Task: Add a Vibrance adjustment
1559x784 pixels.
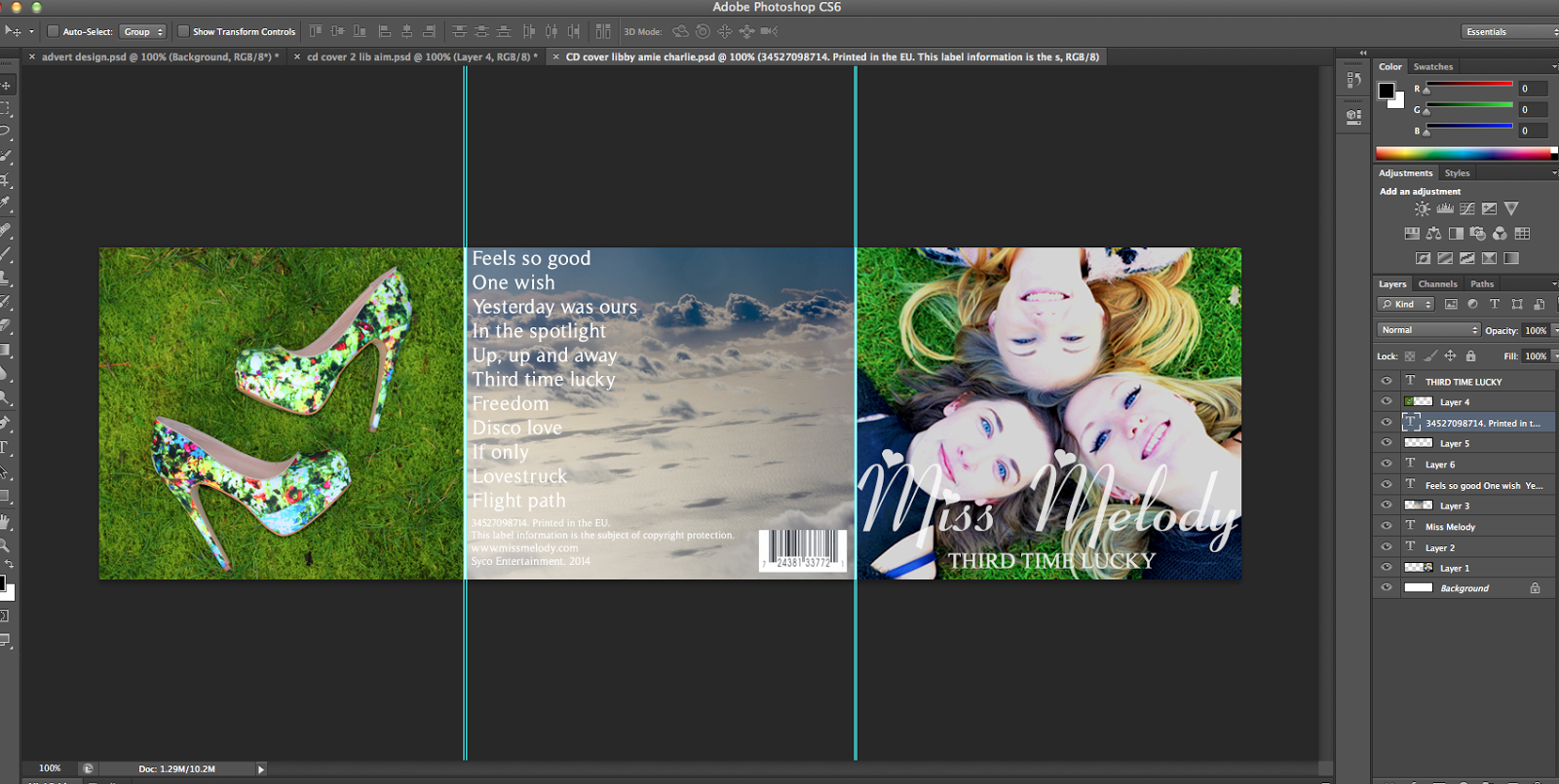Action: (x=1511, y=208)
